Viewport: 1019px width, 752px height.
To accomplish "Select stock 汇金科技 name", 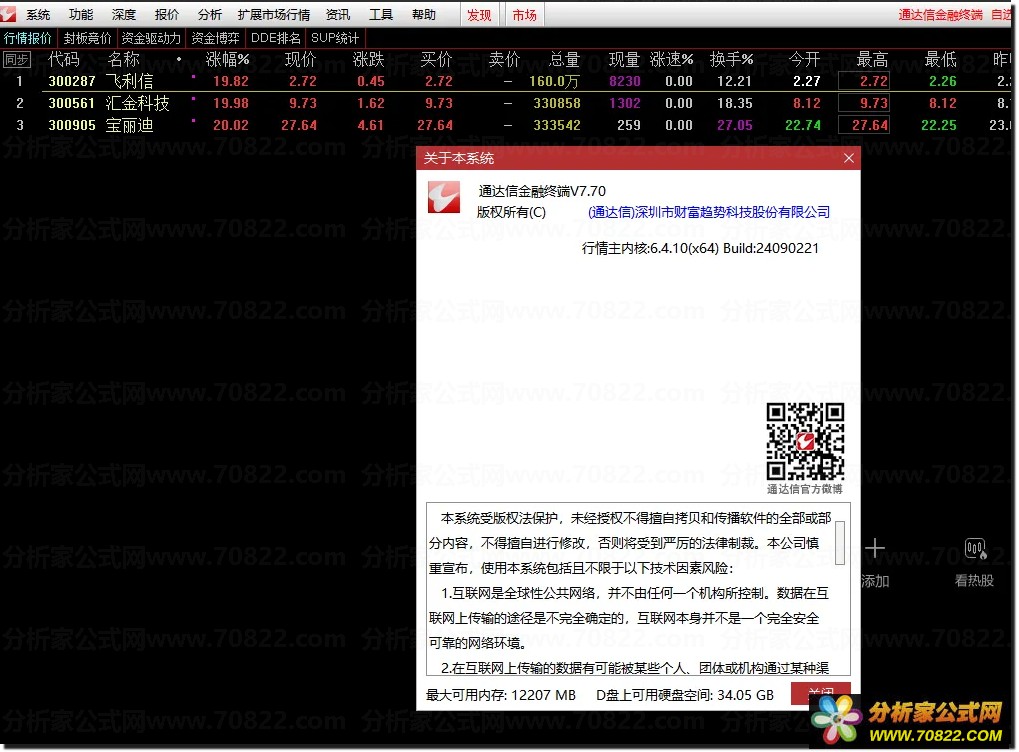I will [138, 103].
